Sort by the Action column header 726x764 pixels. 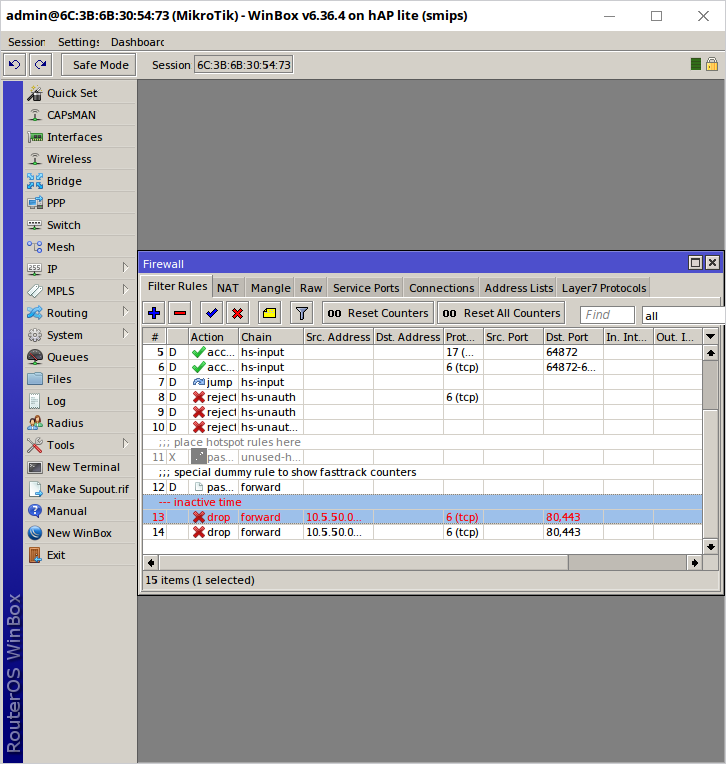point(213,337)
